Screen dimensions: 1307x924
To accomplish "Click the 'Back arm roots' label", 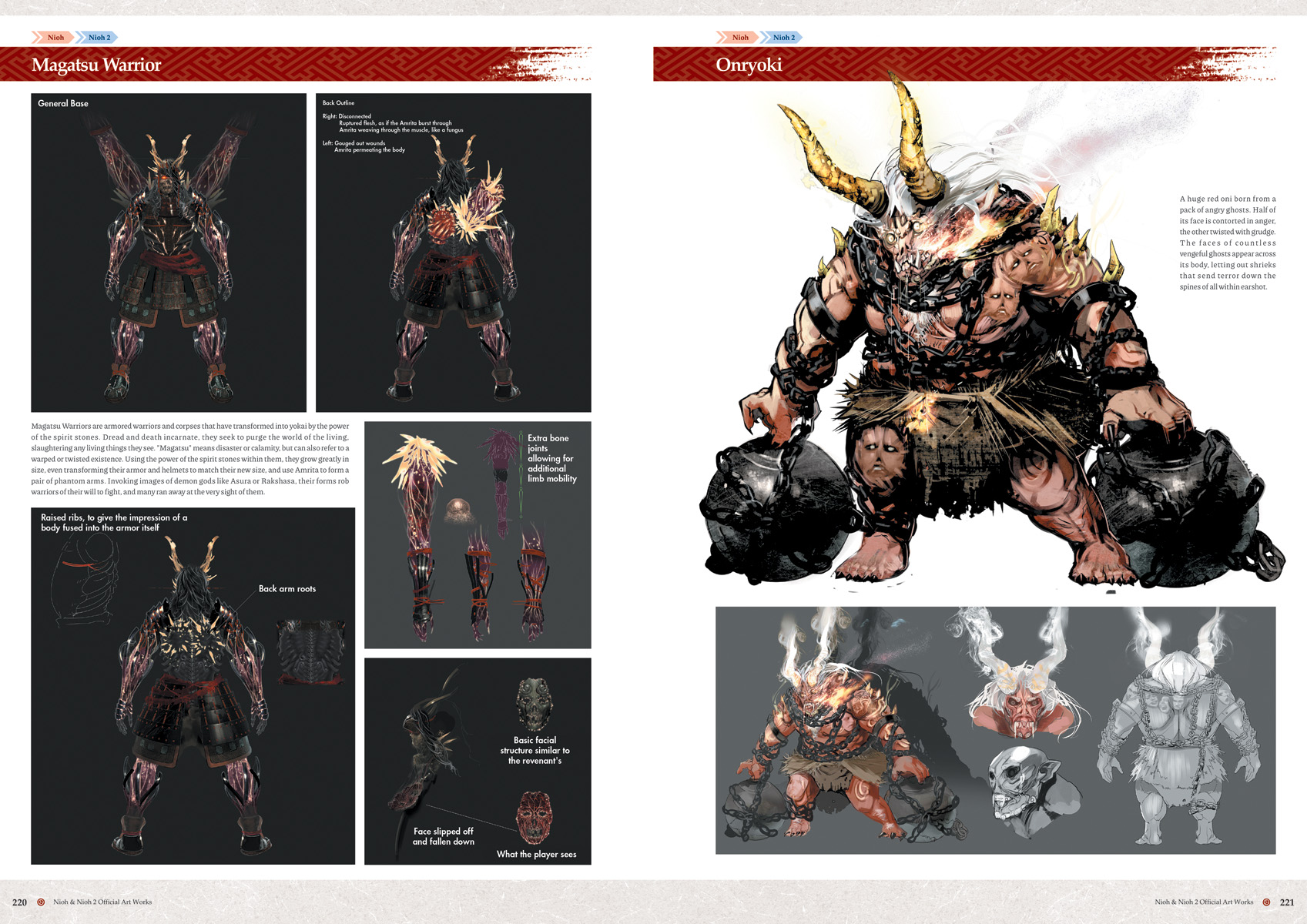I will click(x=287, y=589).
